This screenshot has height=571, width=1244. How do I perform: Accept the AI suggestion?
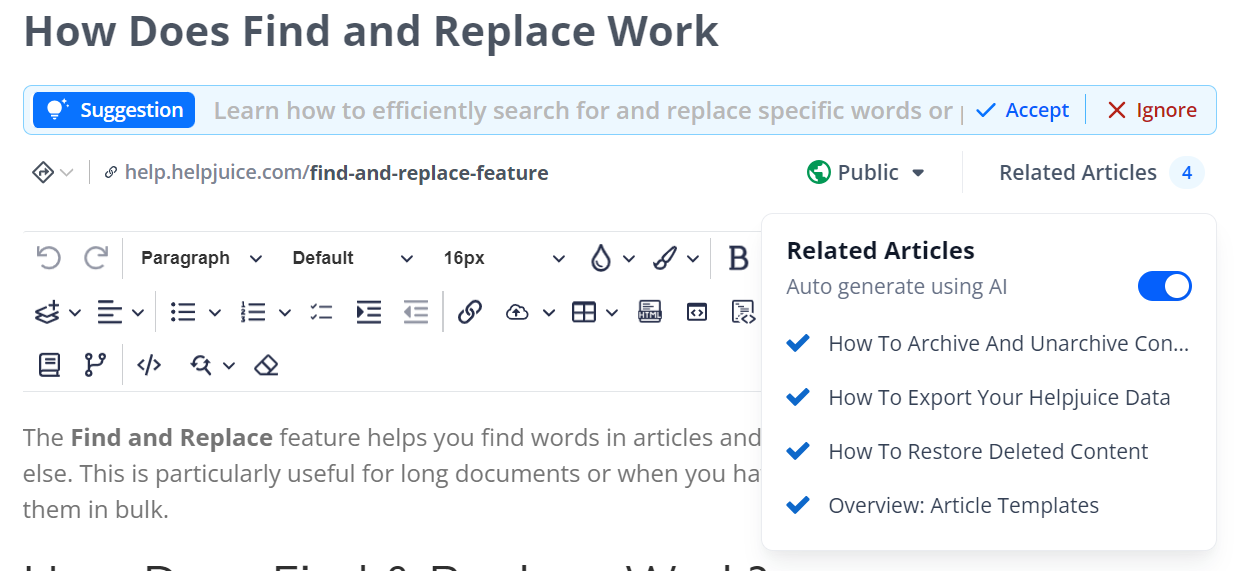coord(1023,110)
